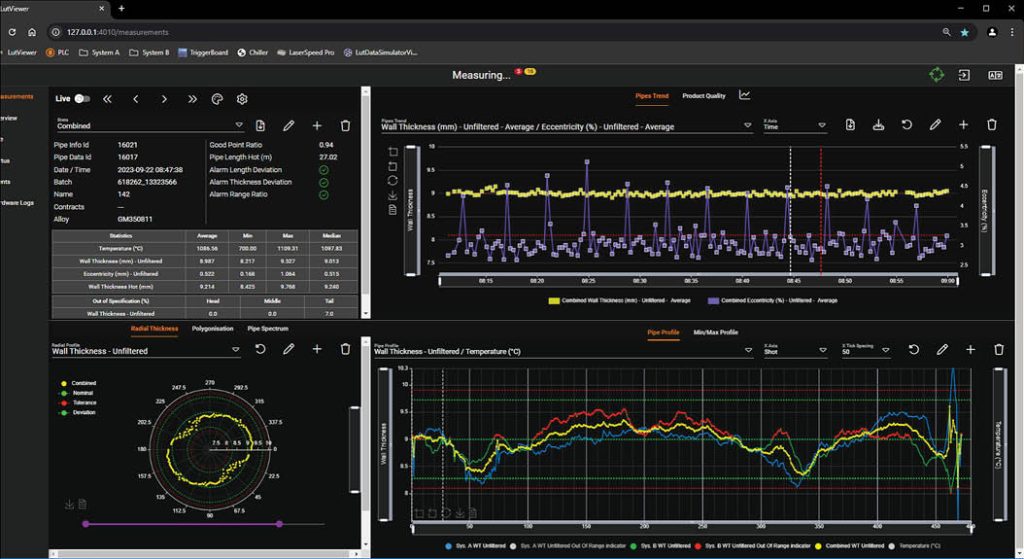This screenshot has height=559, width=1024.
Task: Open the TriggerBoard bookmark
Action: pos(204,52)
